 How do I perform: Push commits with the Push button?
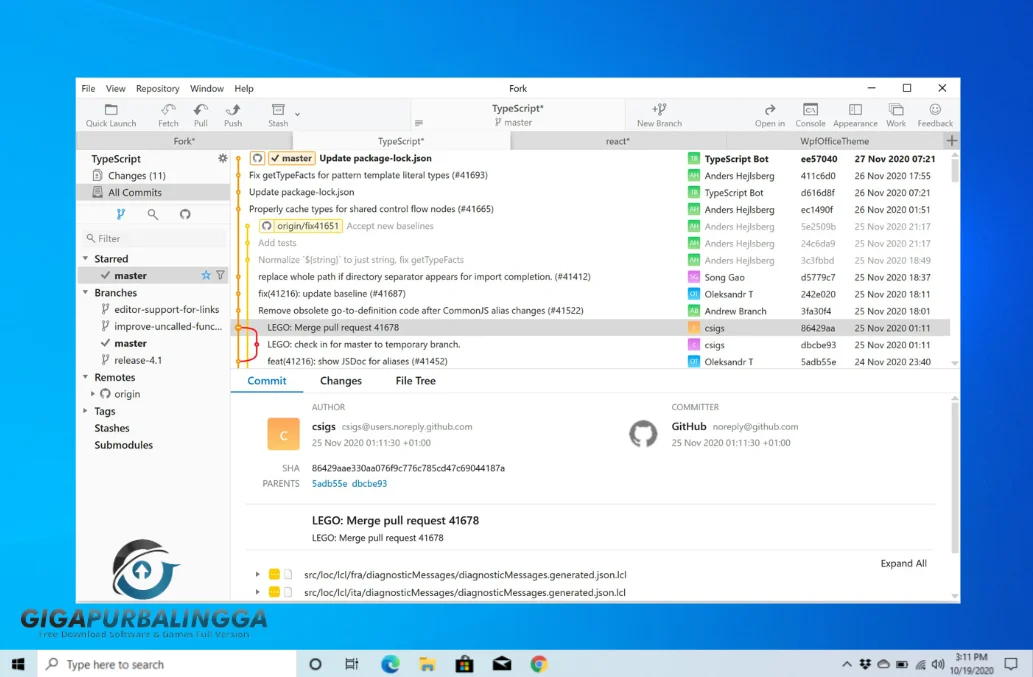[233, 115]
